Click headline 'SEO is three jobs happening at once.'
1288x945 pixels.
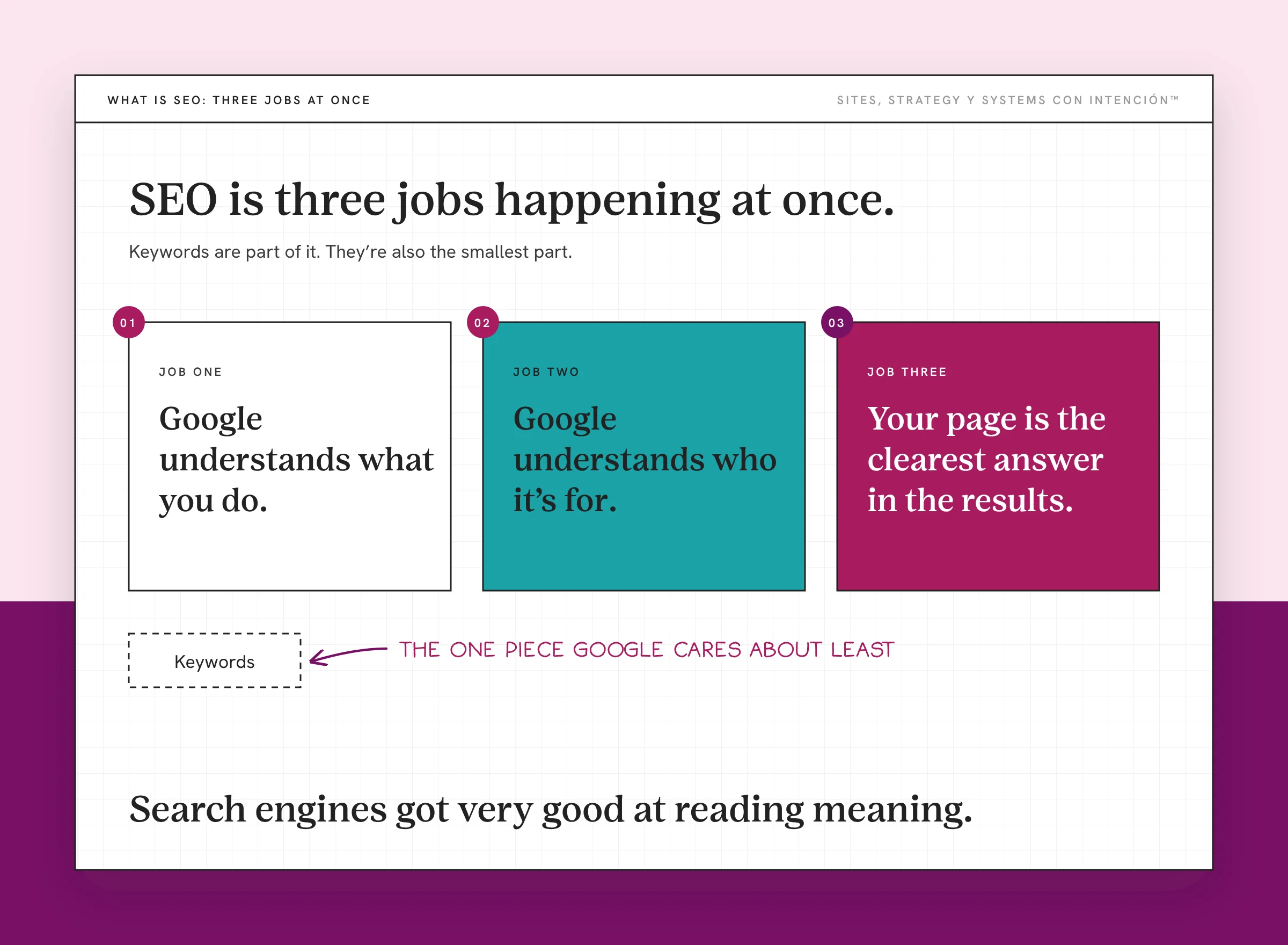click(x=511, y=200)
